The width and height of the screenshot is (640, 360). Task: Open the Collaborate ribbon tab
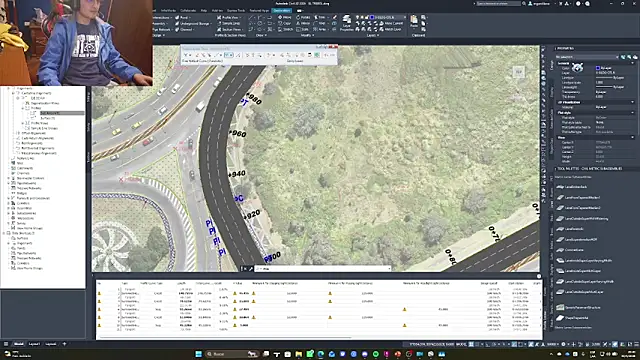(188, 11)
